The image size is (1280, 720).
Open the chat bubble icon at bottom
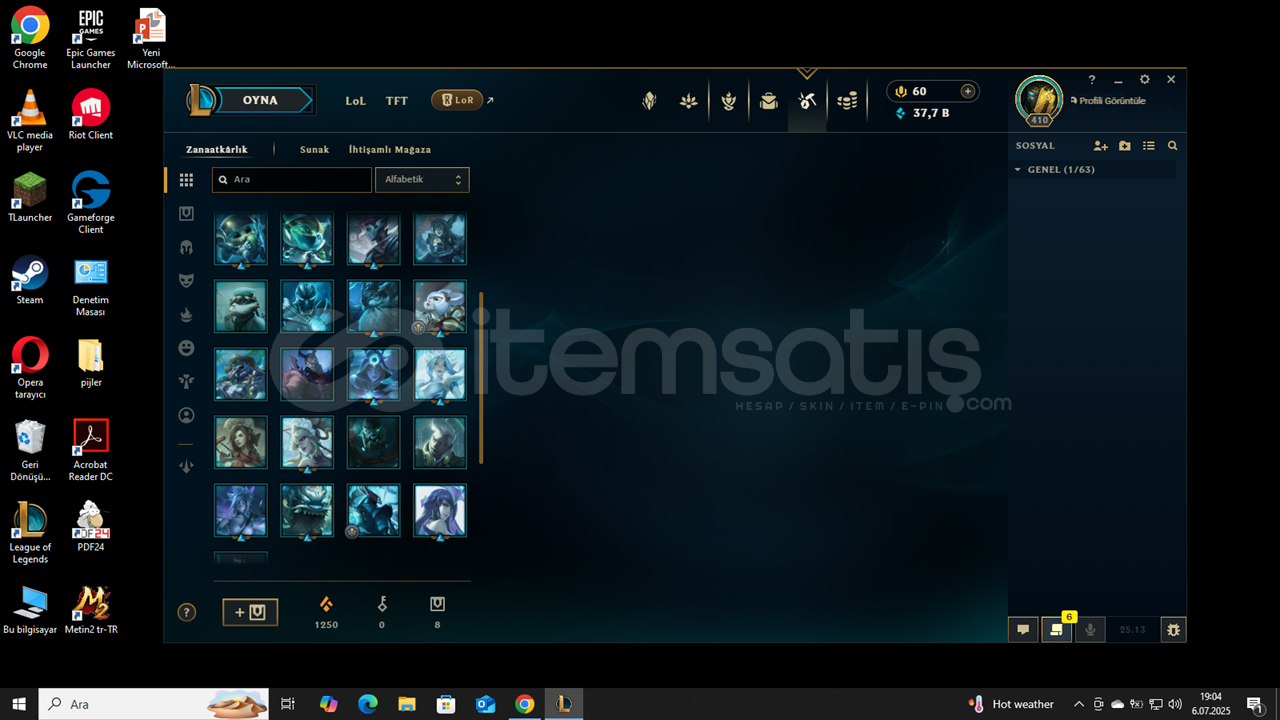coord(1023,629)
